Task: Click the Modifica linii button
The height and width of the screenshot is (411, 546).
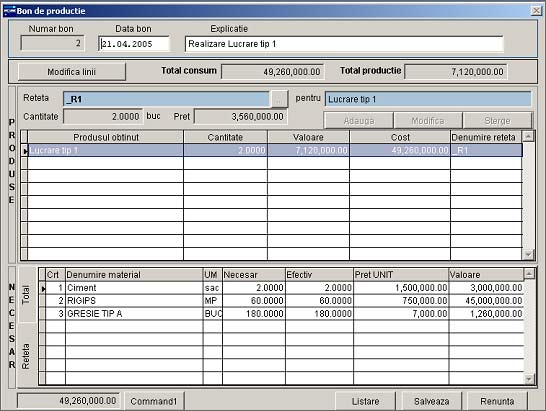Action: click(72, 72)
